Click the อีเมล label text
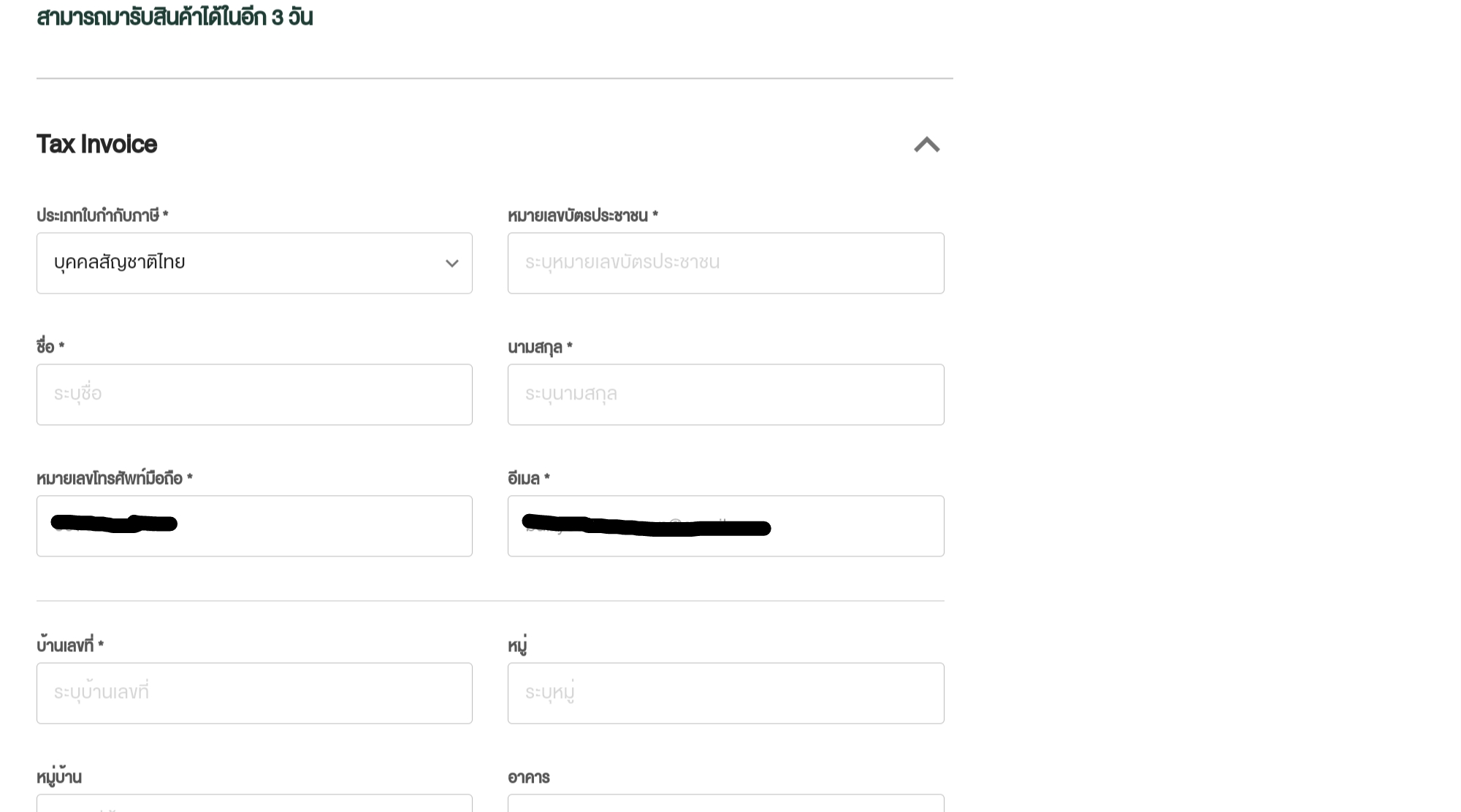This screenshot has height=812, width=1461. click(x=524, y=478)
